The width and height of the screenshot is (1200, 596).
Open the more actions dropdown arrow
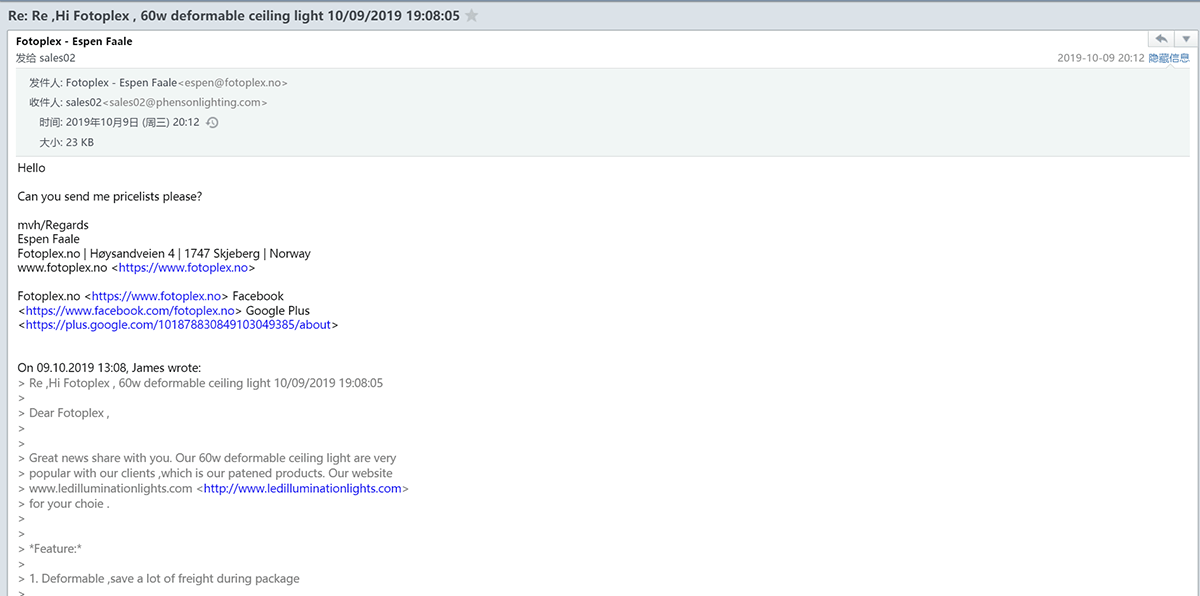tap(1185, 39)
